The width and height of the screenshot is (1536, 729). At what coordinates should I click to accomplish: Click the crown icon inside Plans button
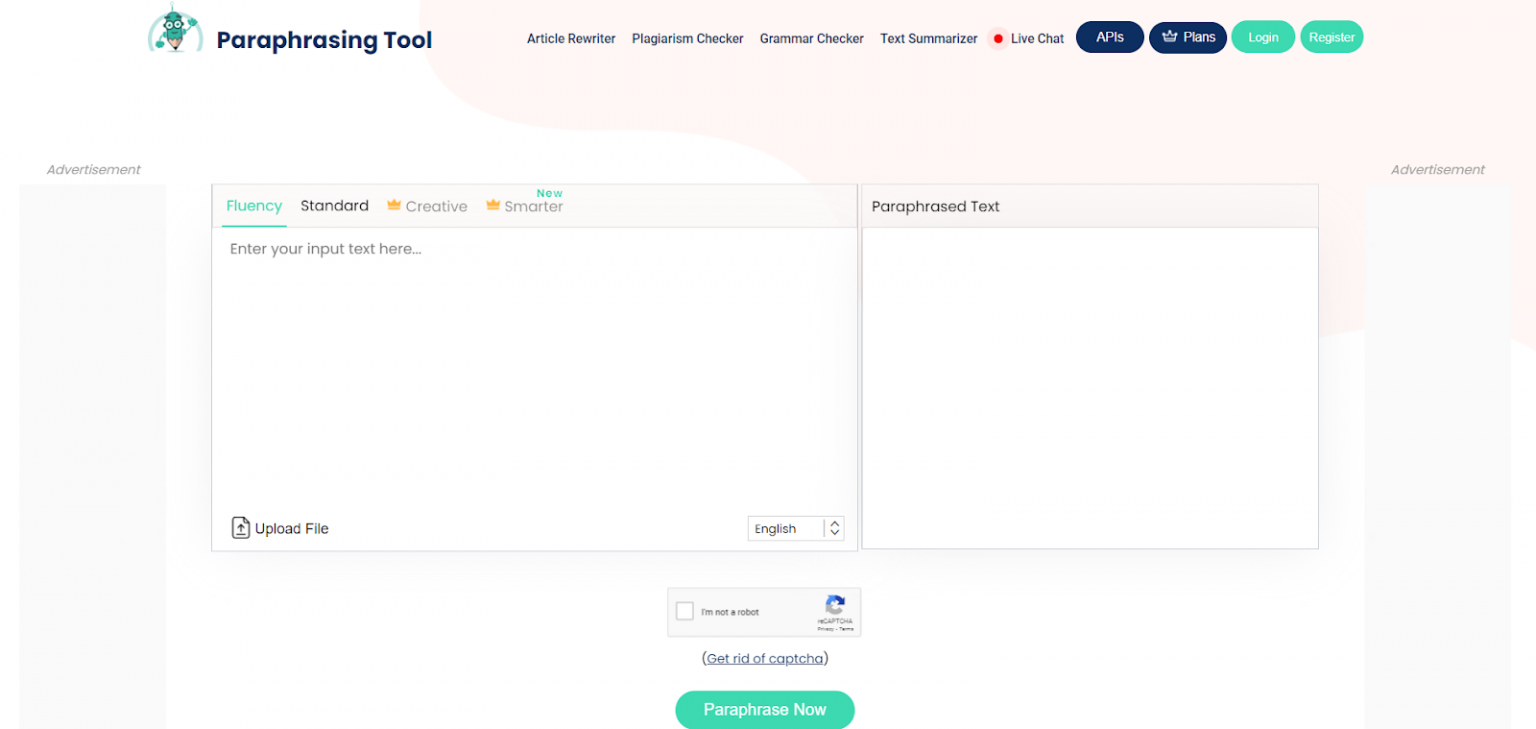pyautogui.click(x=1171, y=37)
